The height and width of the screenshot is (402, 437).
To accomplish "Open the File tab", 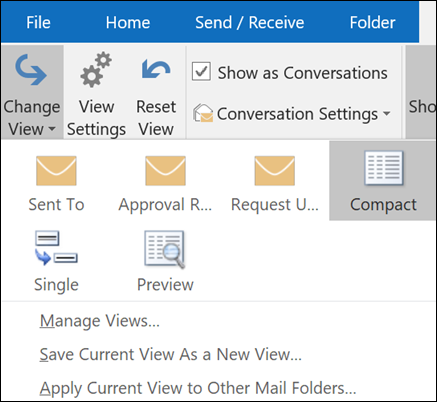I will point(38,23).
